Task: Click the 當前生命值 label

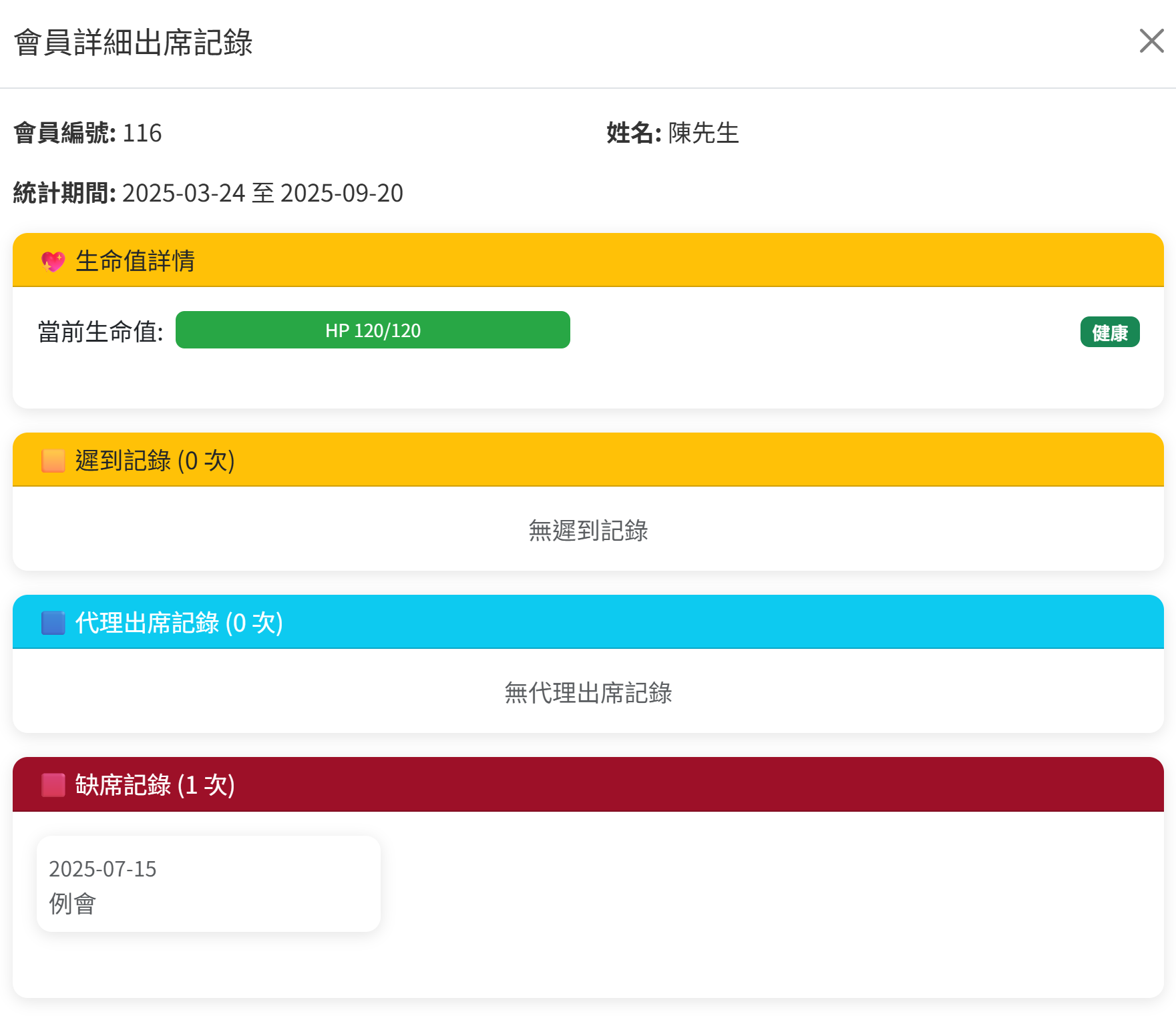Action: pyautogui.click(x=101, y=332)
